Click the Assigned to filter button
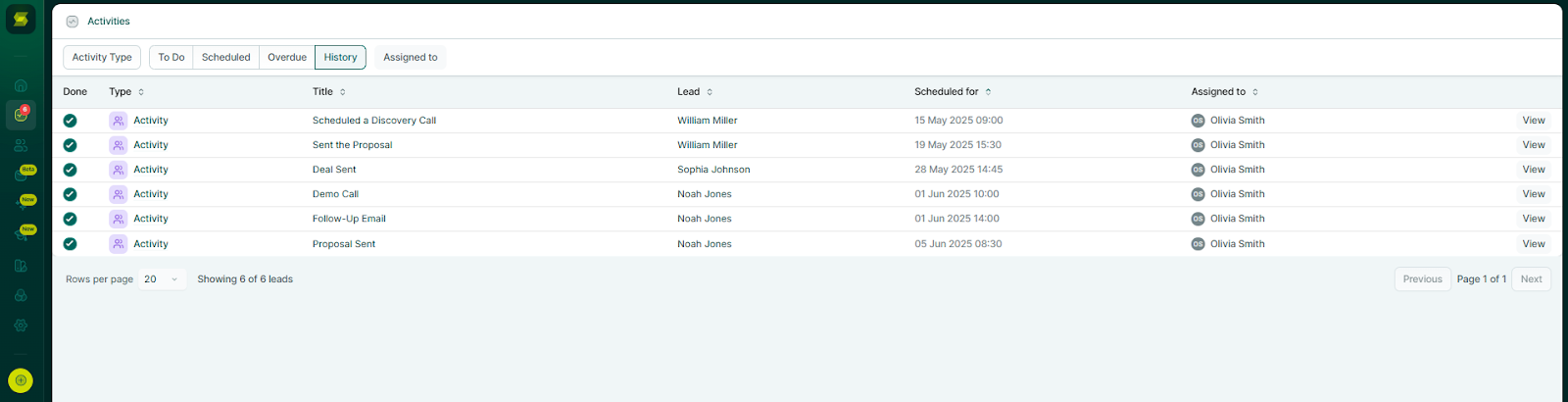This screenshot has height=402, width=1568. click(x=410, y=58)
